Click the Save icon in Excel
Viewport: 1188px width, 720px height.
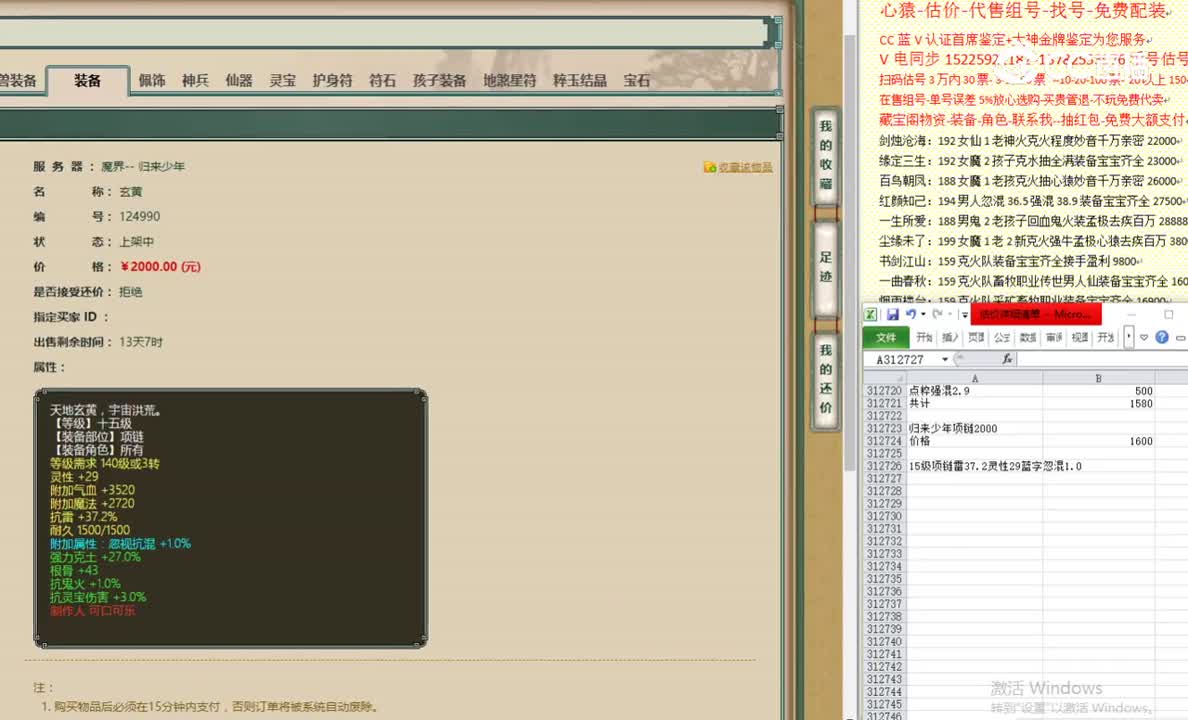(894, 314)
